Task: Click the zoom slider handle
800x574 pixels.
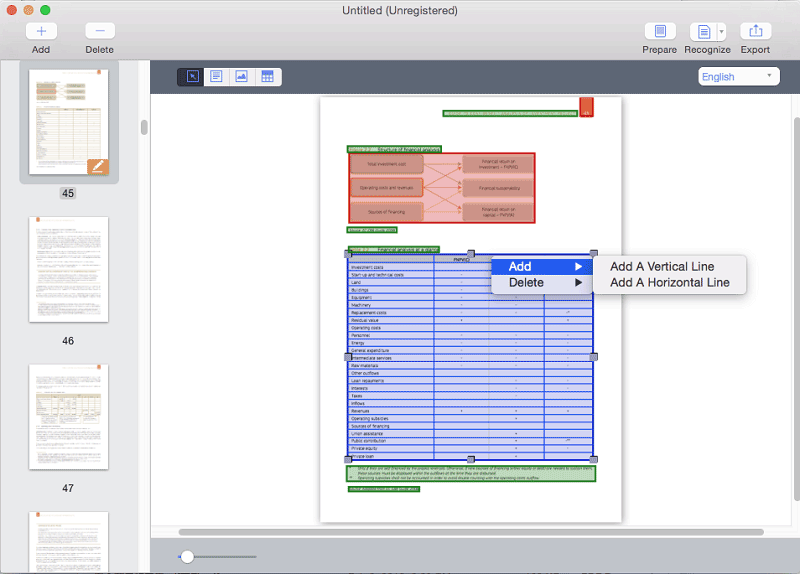Action: 187,556
